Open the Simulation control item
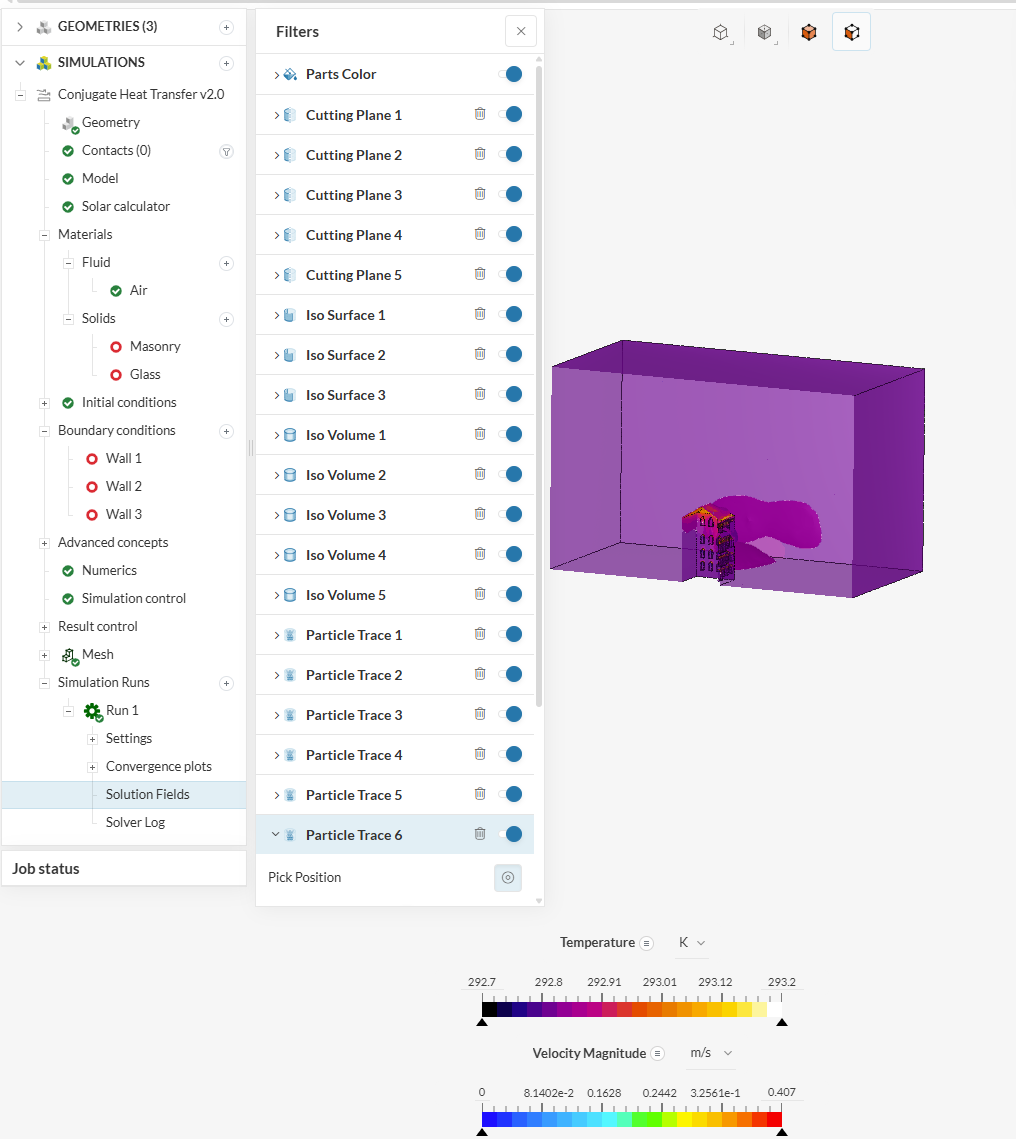The width and height of the screenshot is (1016, 1139). (134, 599)
